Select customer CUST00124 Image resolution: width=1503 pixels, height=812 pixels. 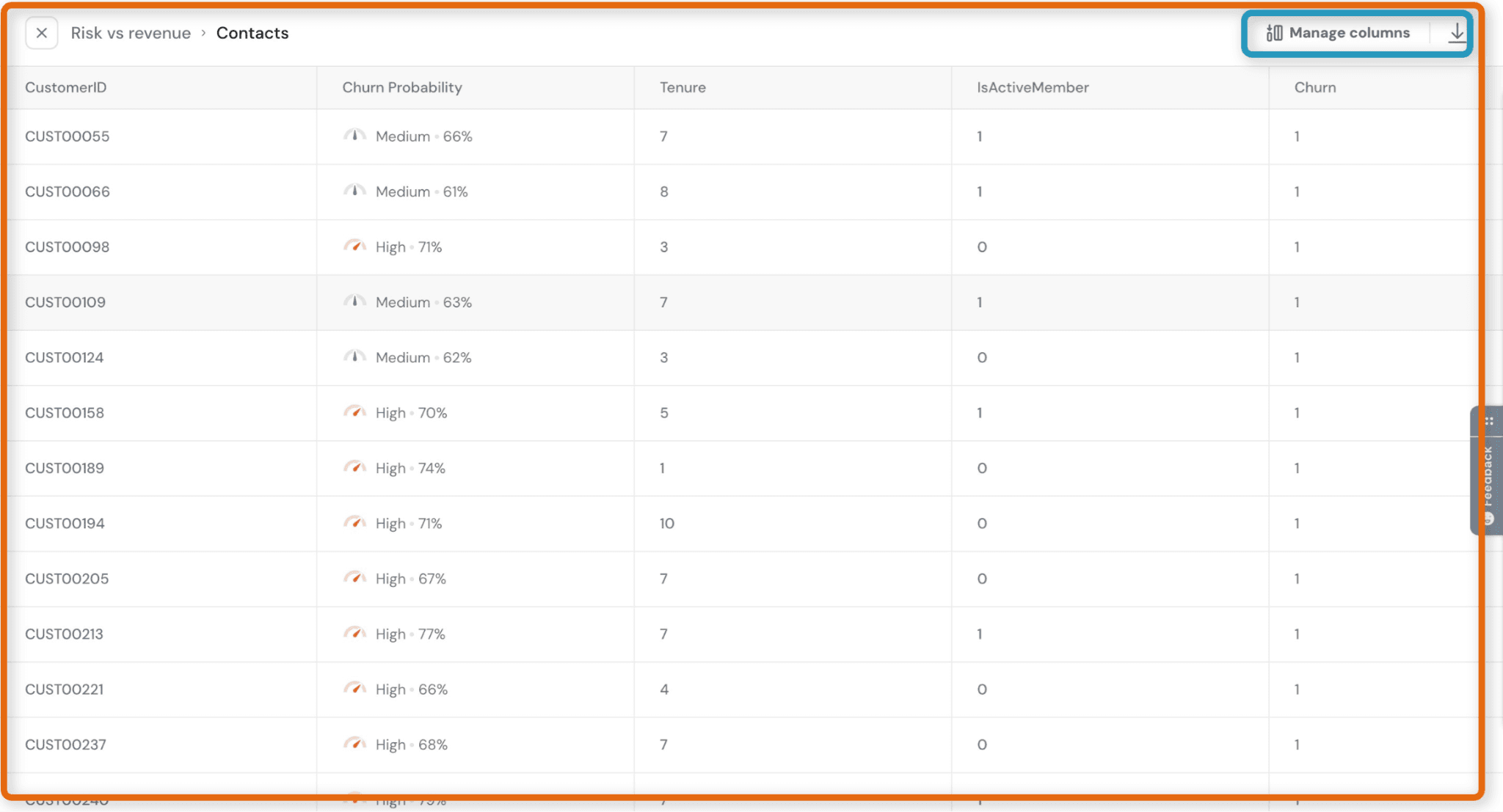pos(65,357)
